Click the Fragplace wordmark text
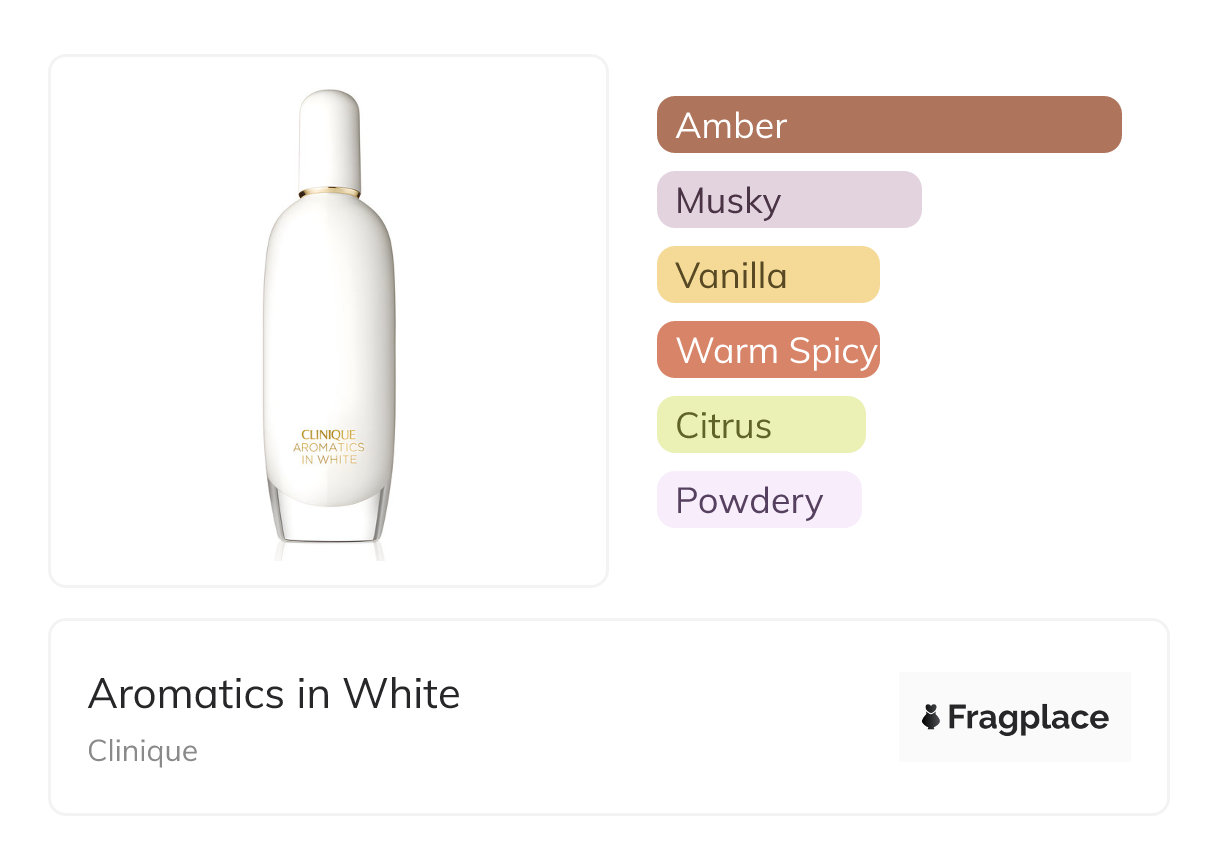This screenshot has height=864, width=1218. pyautogui.click(x=1028, y=717)
